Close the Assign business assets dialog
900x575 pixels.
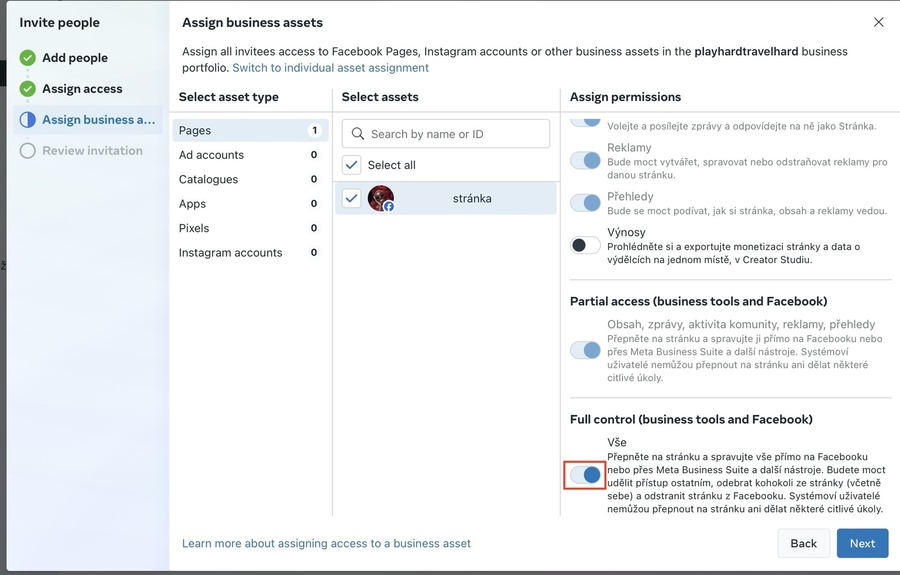point(878,22)
